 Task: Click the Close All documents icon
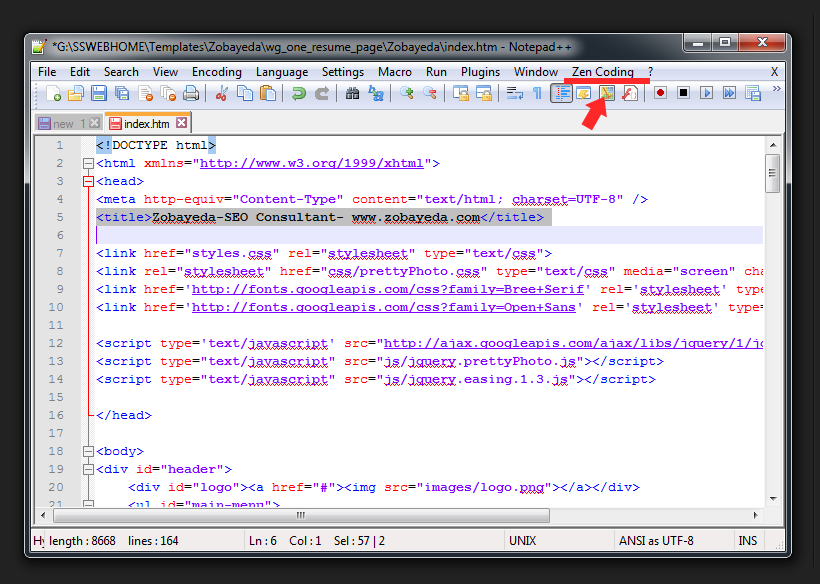click(x=168, y=94)
